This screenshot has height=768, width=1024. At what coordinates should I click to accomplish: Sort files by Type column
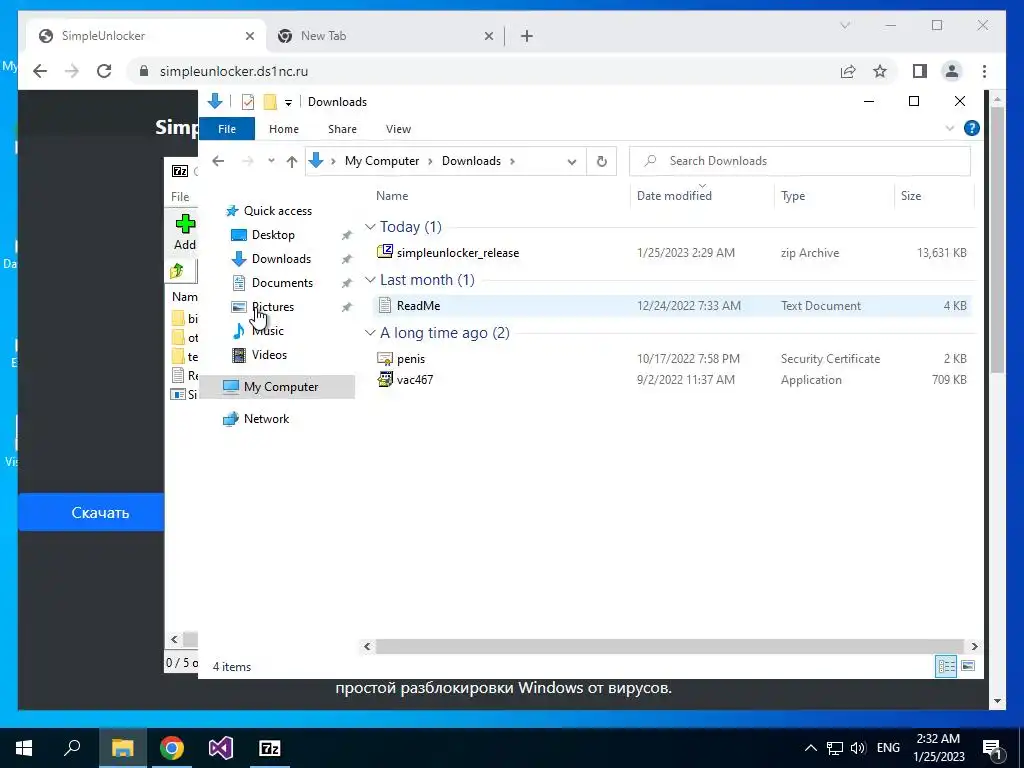tap(793, 196)
